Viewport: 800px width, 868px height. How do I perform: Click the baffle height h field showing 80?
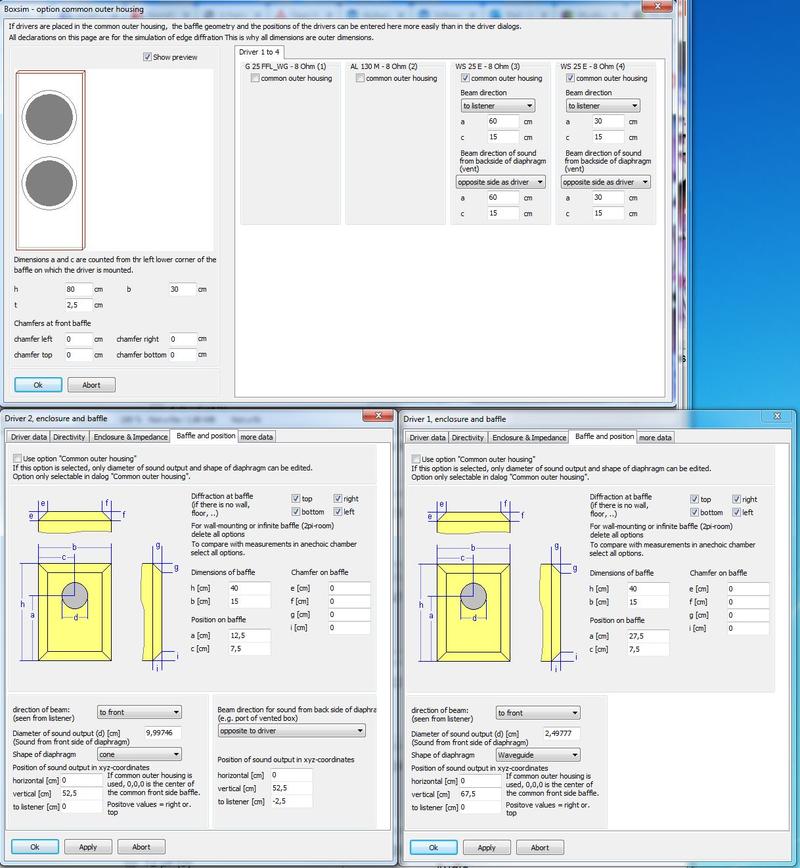point(78,289)
